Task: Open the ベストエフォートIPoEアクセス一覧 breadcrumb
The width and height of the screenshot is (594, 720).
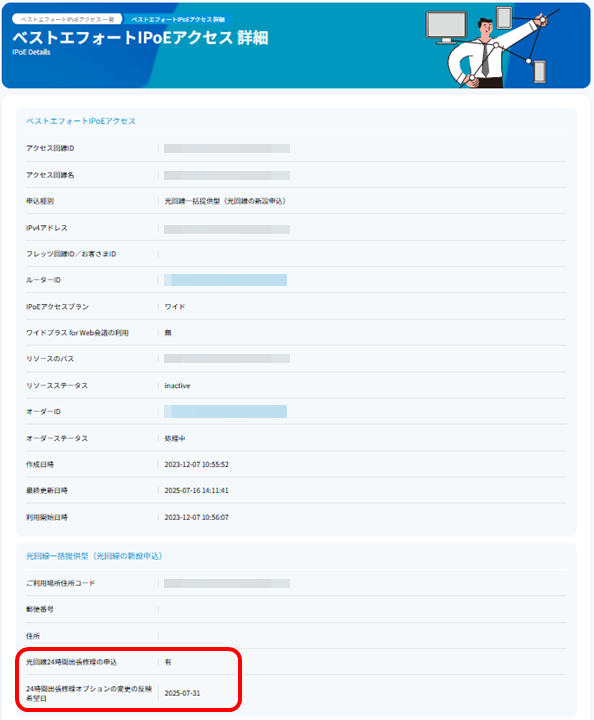Action: pos(67,19)
